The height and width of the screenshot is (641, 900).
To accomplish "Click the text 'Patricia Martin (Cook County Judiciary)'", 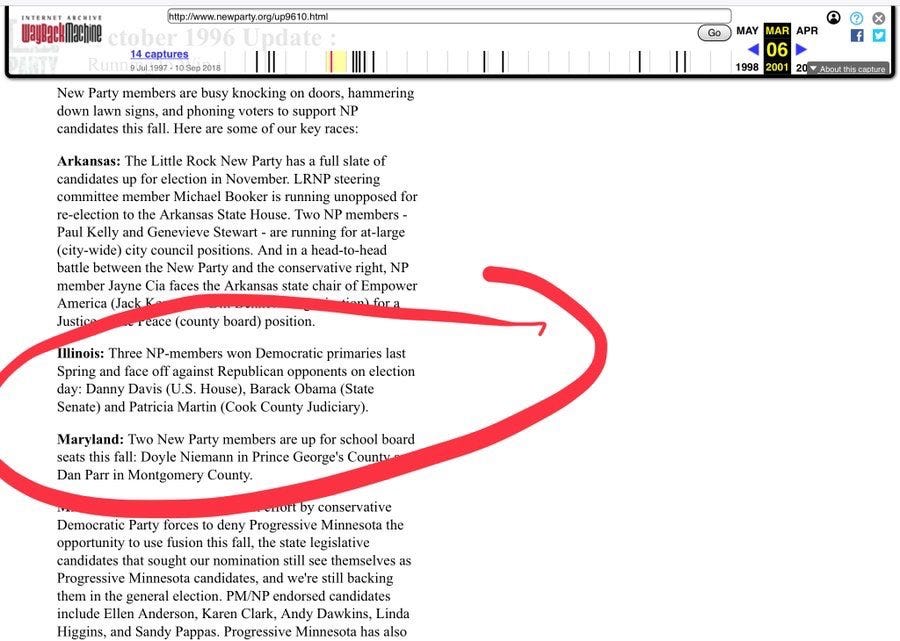I will pos(248,407).
